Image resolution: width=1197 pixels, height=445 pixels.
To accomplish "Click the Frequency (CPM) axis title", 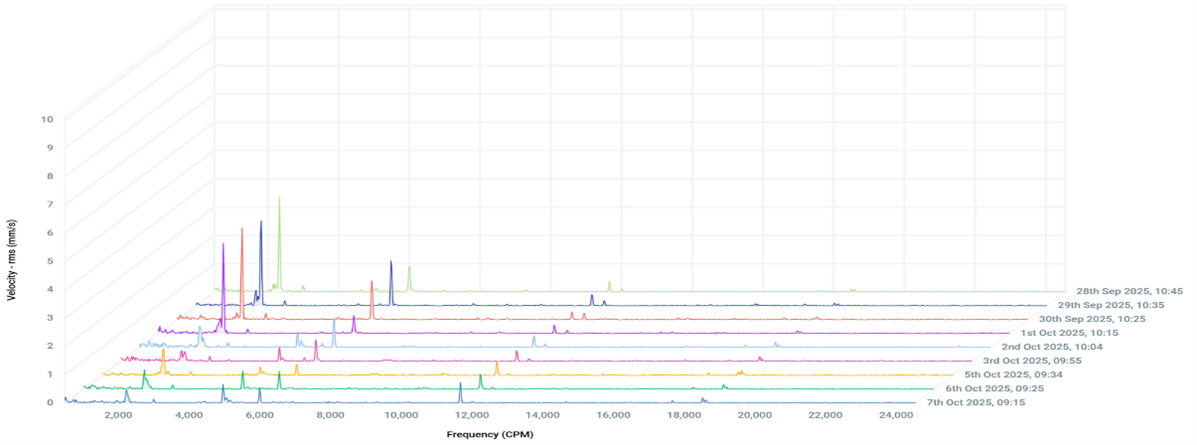I will 490,436.
